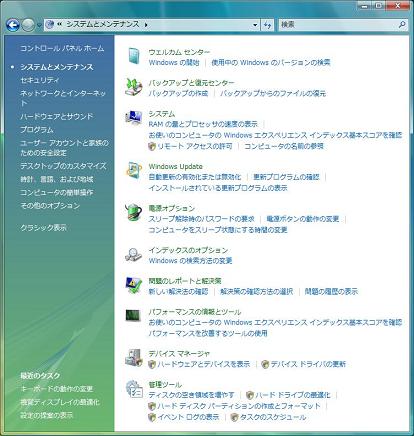The width and height of the screenshot is (414, 436).
Task: Click the Windows Update heading link
Action: 175,166
